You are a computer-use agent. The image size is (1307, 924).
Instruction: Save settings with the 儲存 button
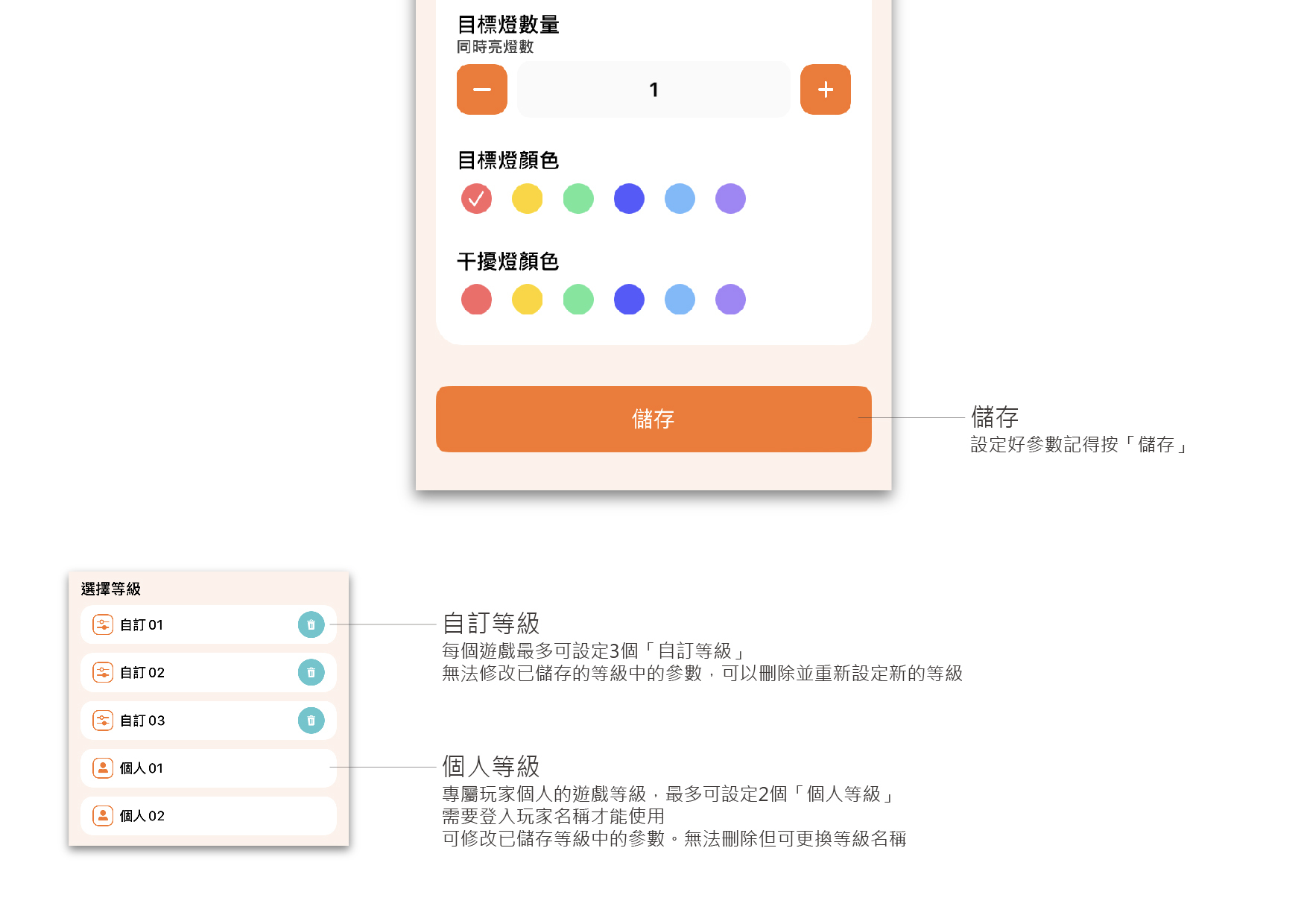(x=653, y=419)
